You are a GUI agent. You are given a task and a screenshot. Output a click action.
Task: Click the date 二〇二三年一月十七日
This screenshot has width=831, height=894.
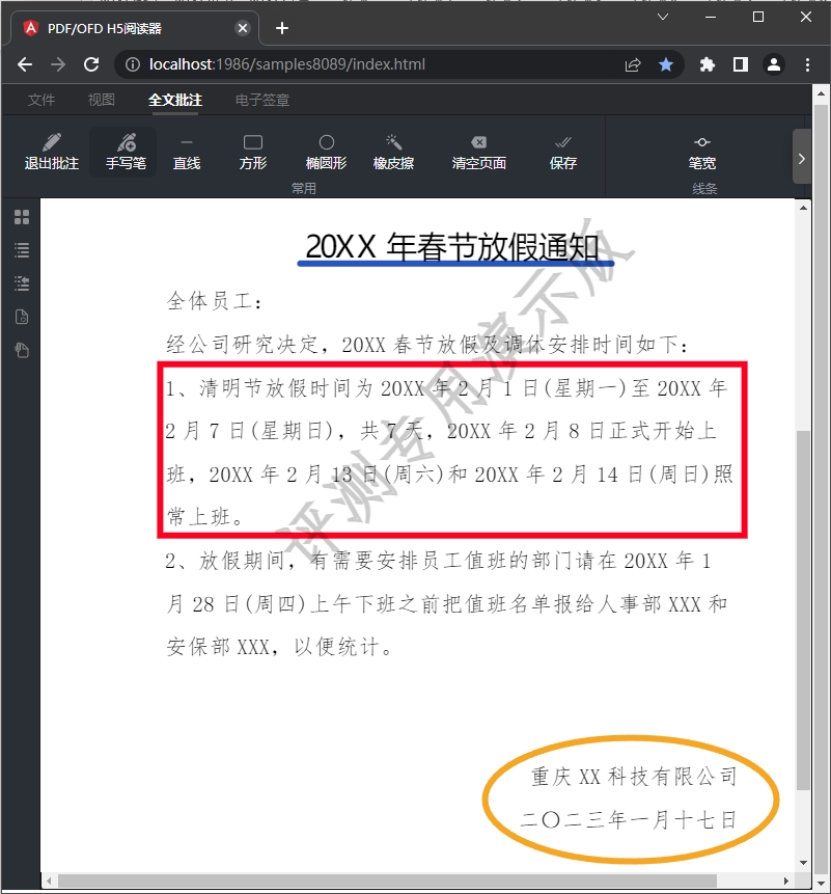tap(628, 819)
